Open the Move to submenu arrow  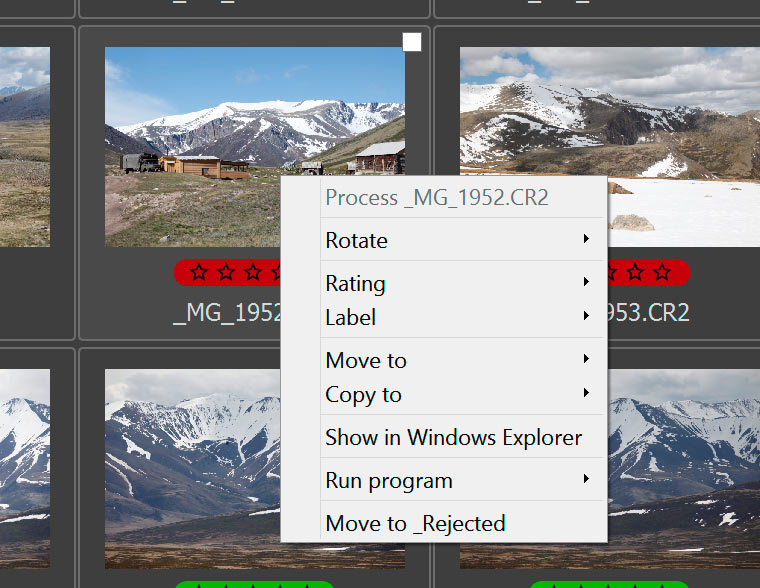[586, 360]
